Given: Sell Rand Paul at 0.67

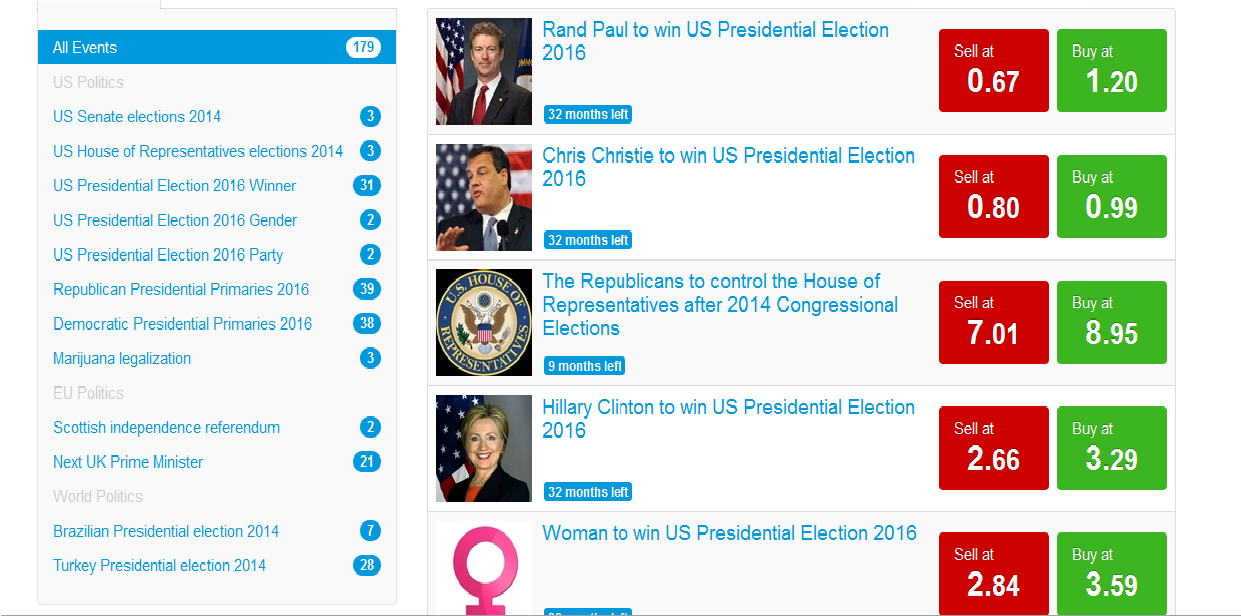Looking at the screenshot, I should pyautogui.click(x=993, y=71).
